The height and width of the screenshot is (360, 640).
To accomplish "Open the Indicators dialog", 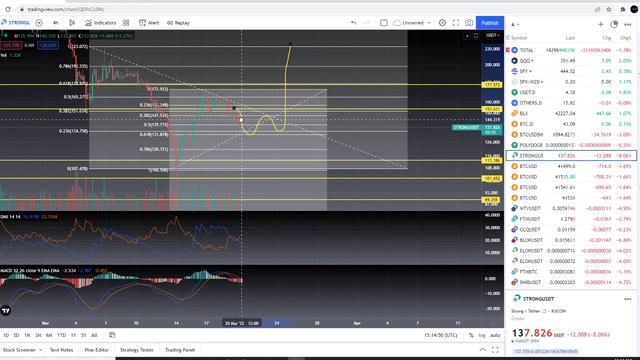I will (x=100, y=23).
